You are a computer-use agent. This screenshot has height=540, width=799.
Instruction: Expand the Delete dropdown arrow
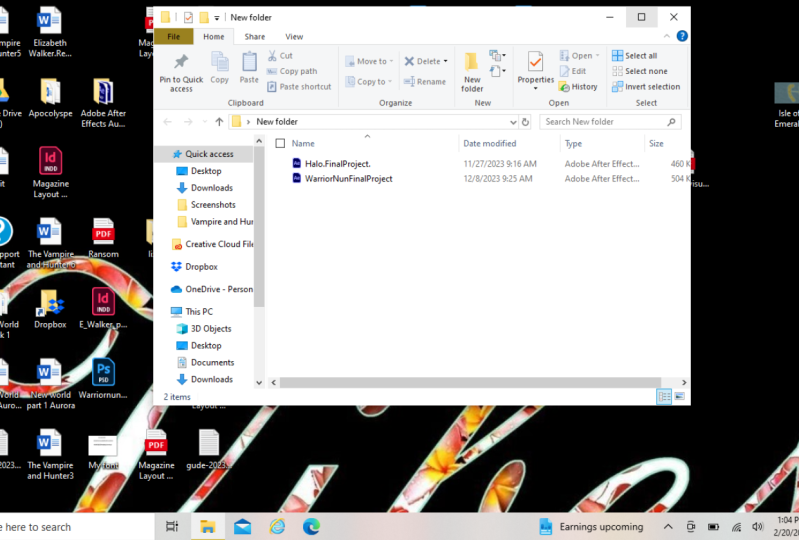click(x=444, y=61)
